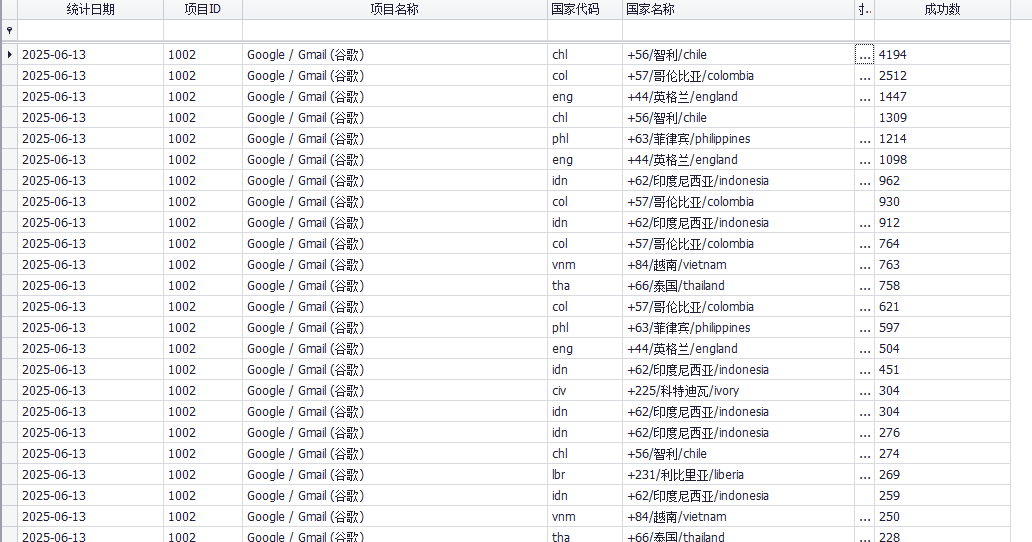1032x542 pixels.
Task: Select the +225/科特迪瓦/ivory cell
Action: (x=738, y=391)
